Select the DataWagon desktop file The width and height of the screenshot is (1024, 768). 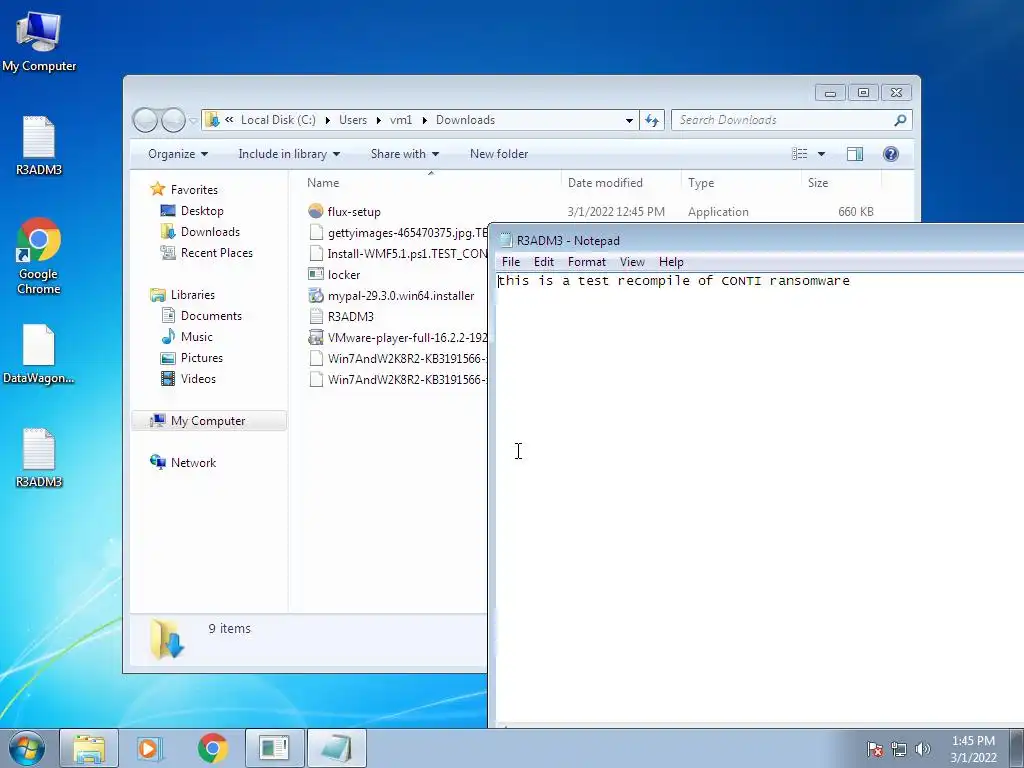coord(39,354)
